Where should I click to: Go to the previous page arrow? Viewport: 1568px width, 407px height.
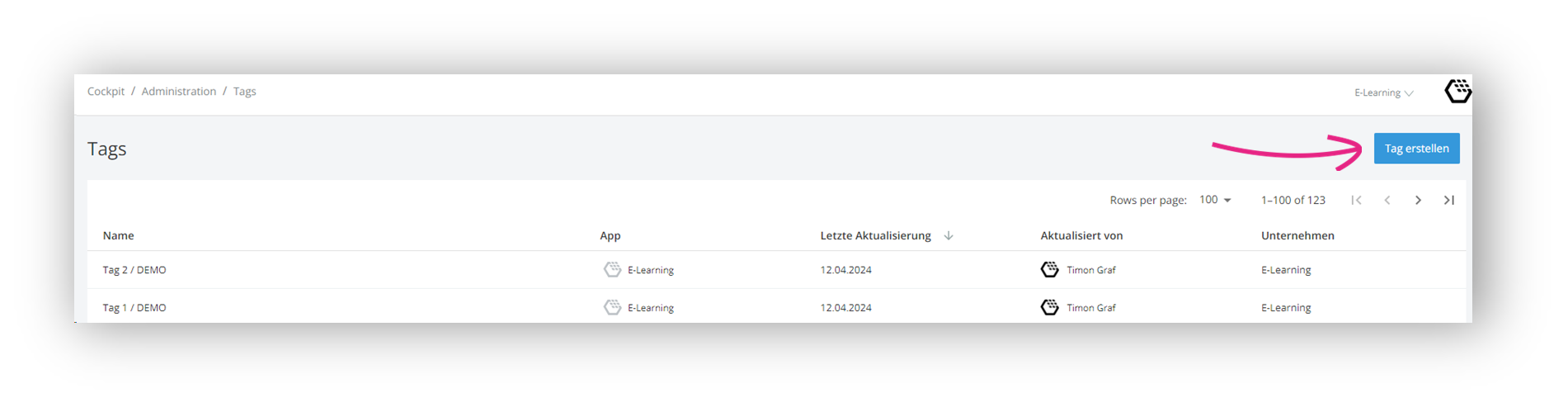[1387, 200]
